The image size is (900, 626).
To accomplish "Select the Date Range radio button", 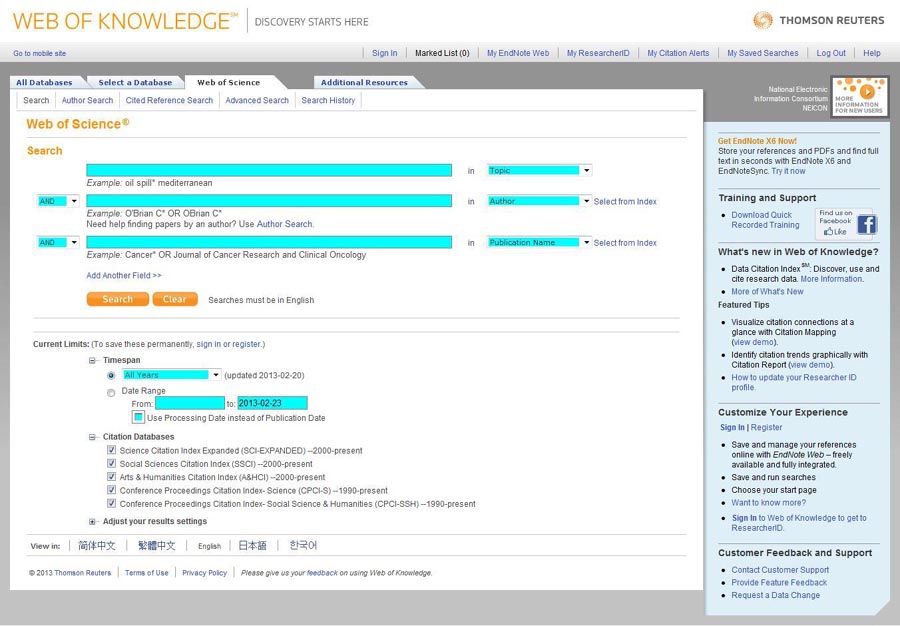I will pos(111,392).
